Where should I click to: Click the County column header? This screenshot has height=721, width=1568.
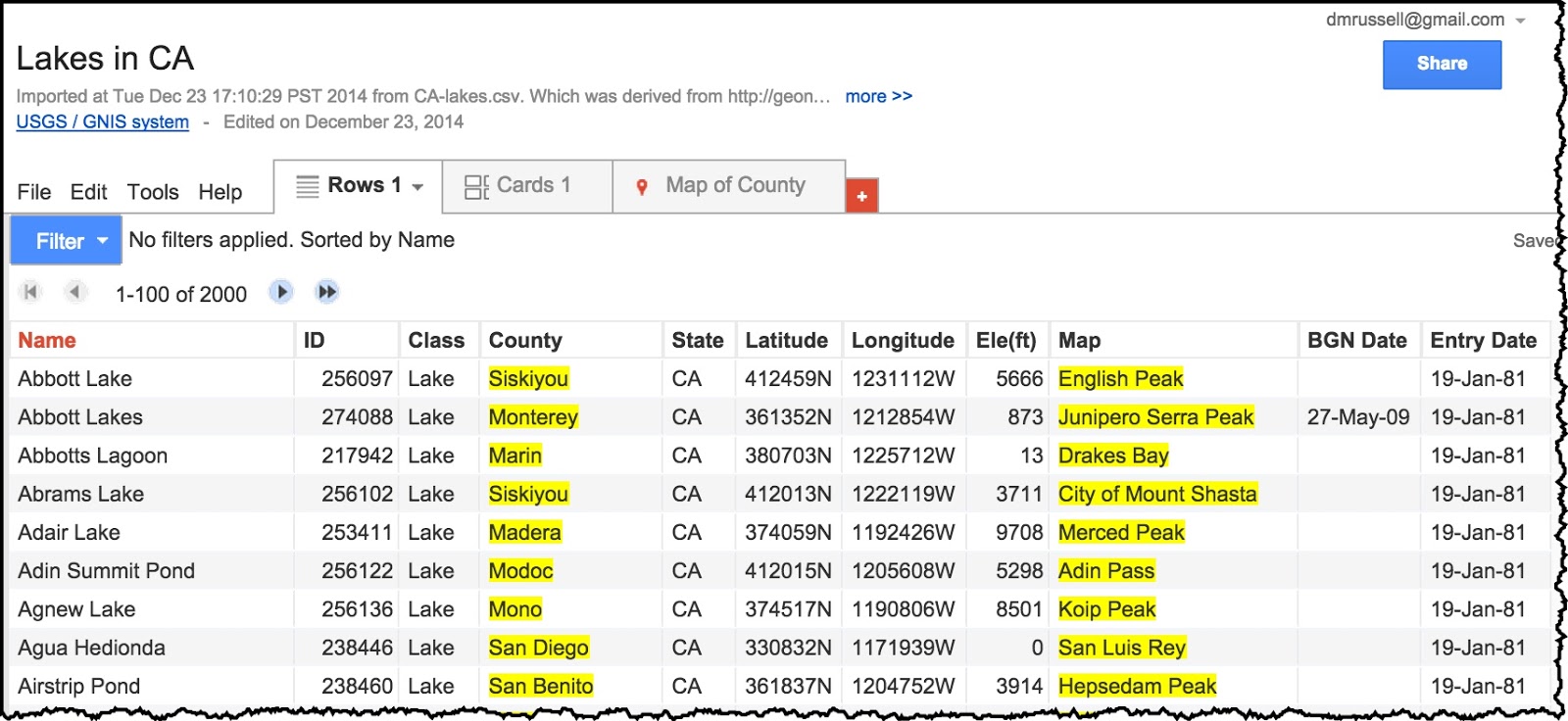tap(525, 340)
